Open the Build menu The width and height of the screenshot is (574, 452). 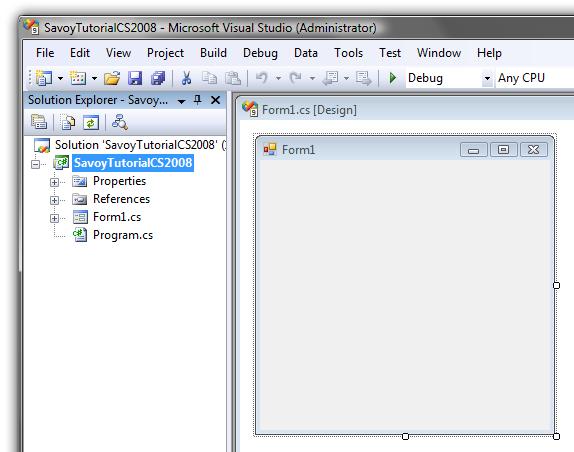click(213, 53)
